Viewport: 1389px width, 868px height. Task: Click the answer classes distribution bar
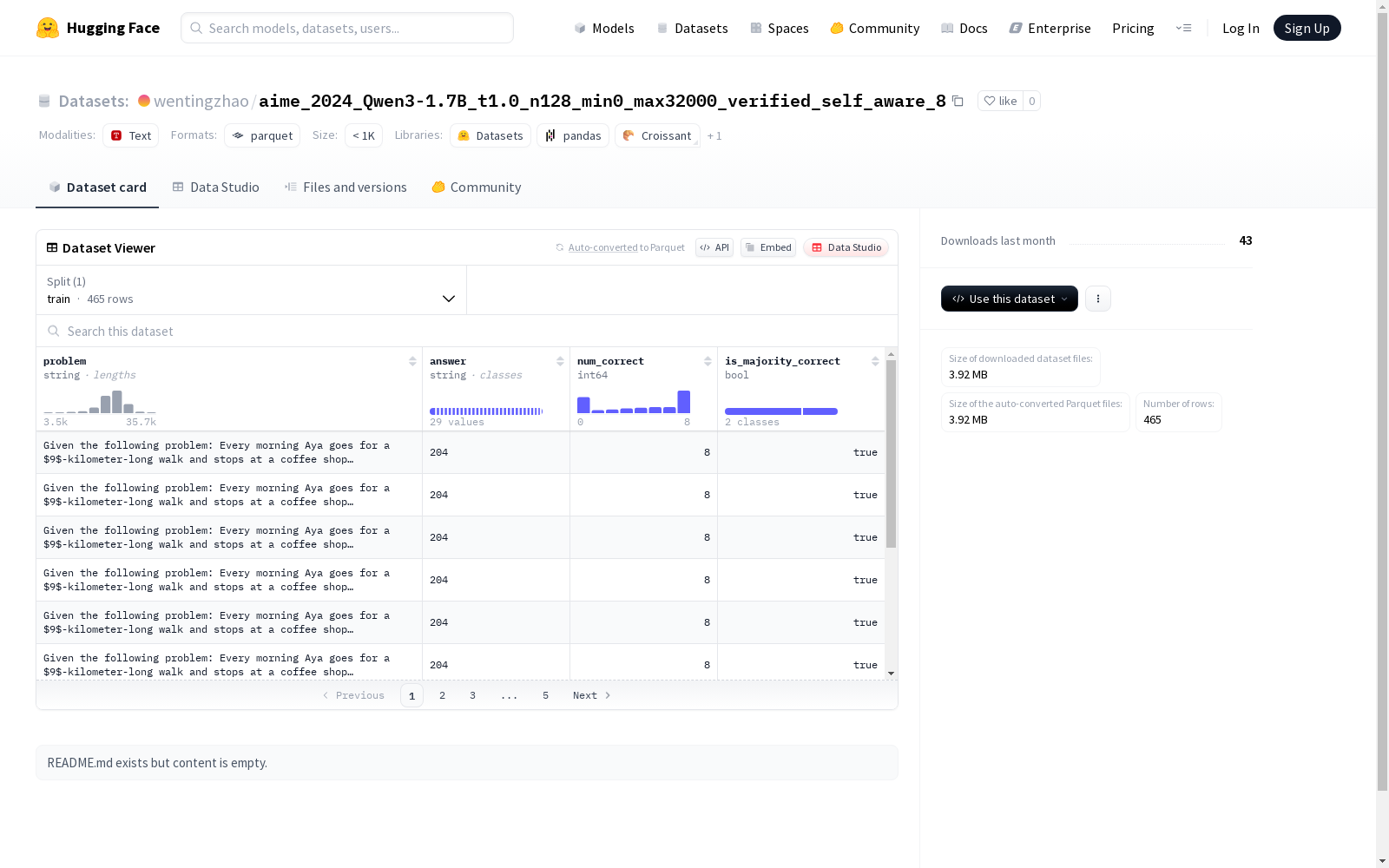(486, 411)
